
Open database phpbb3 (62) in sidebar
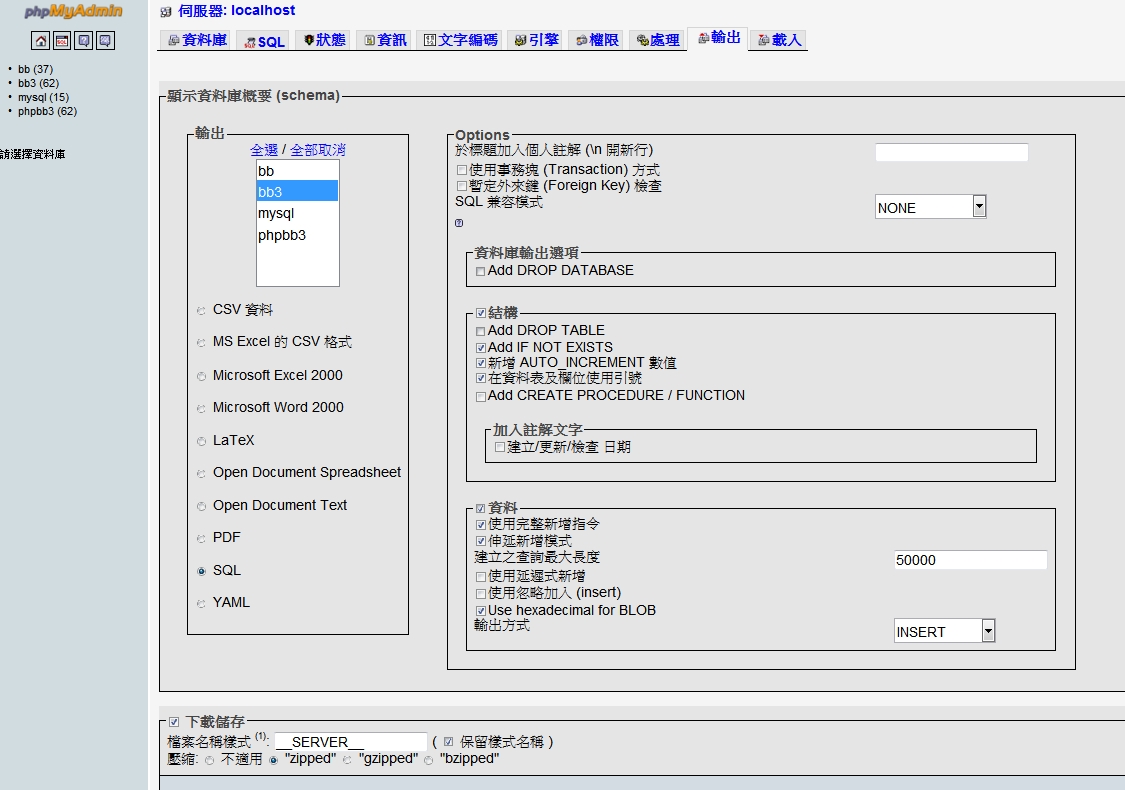tap(47, 111)
